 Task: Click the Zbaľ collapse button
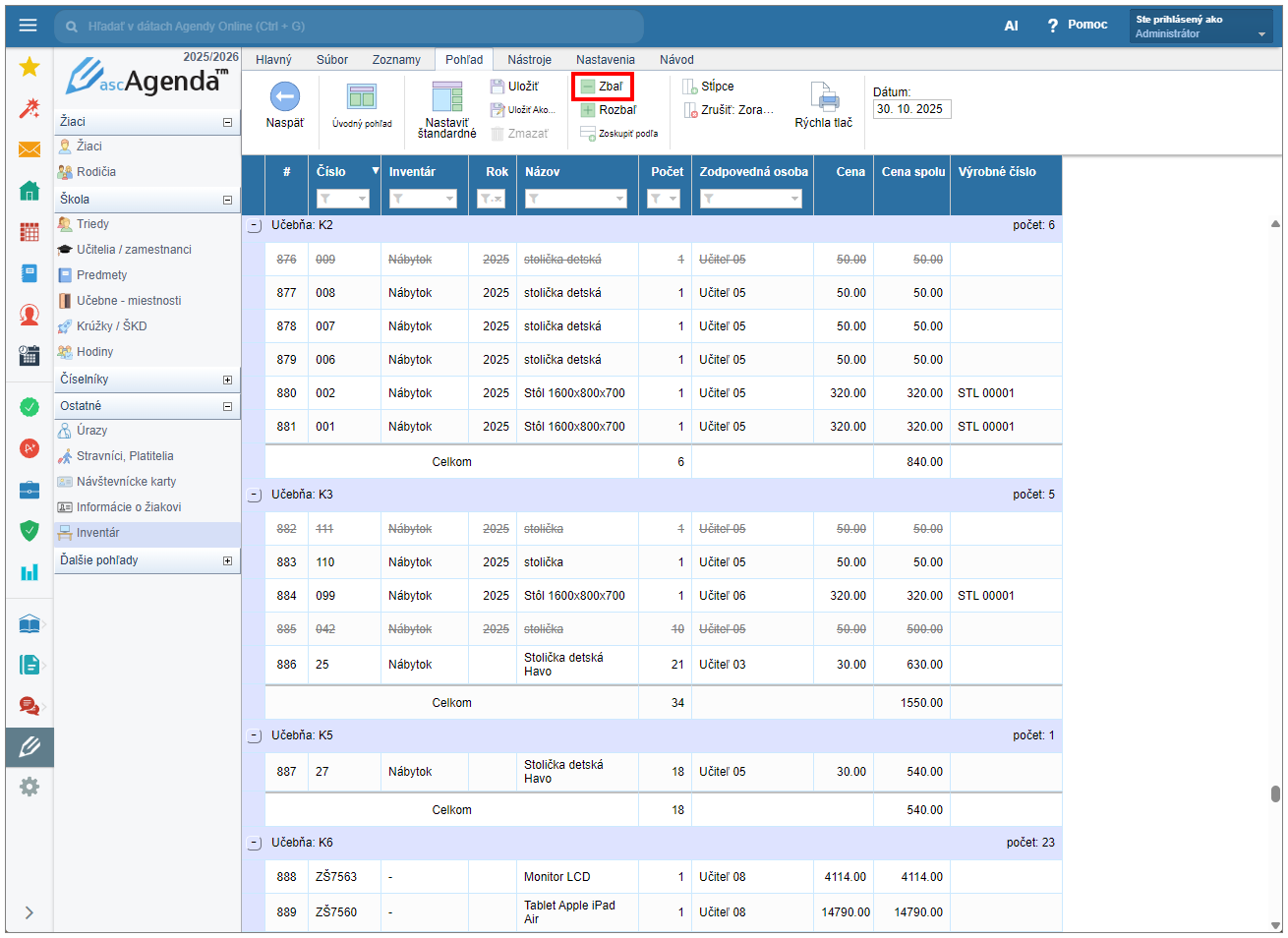[603, 87]
